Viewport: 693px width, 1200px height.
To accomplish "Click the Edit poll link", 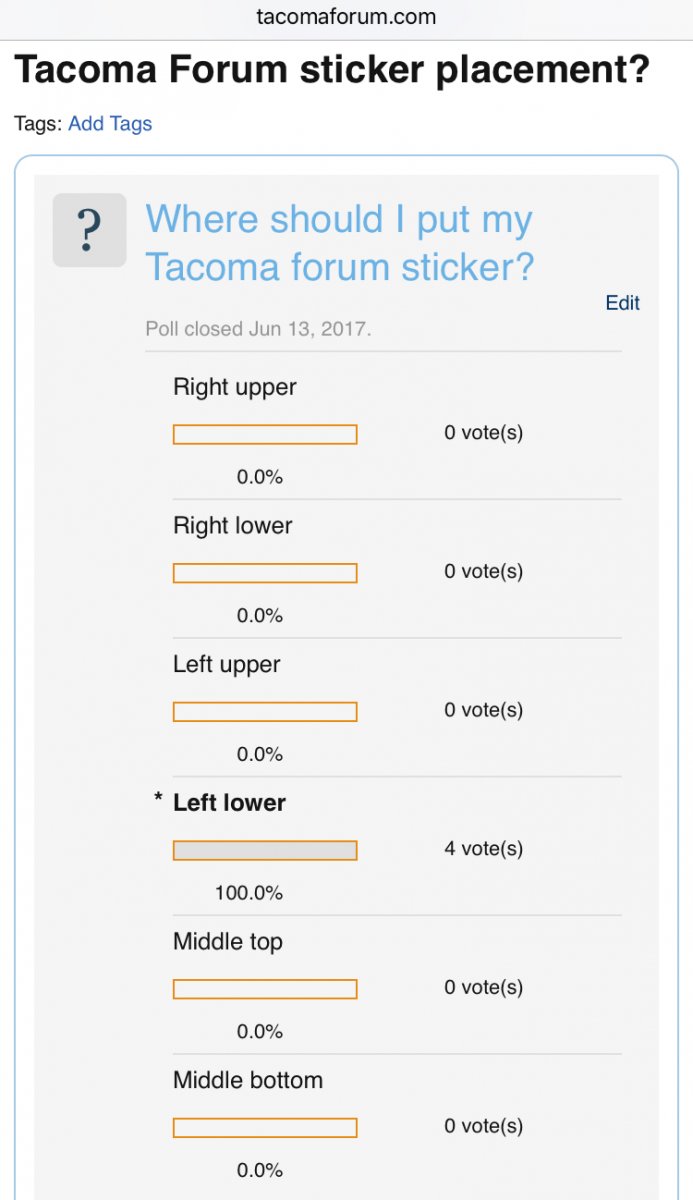I will click(622, 303).
